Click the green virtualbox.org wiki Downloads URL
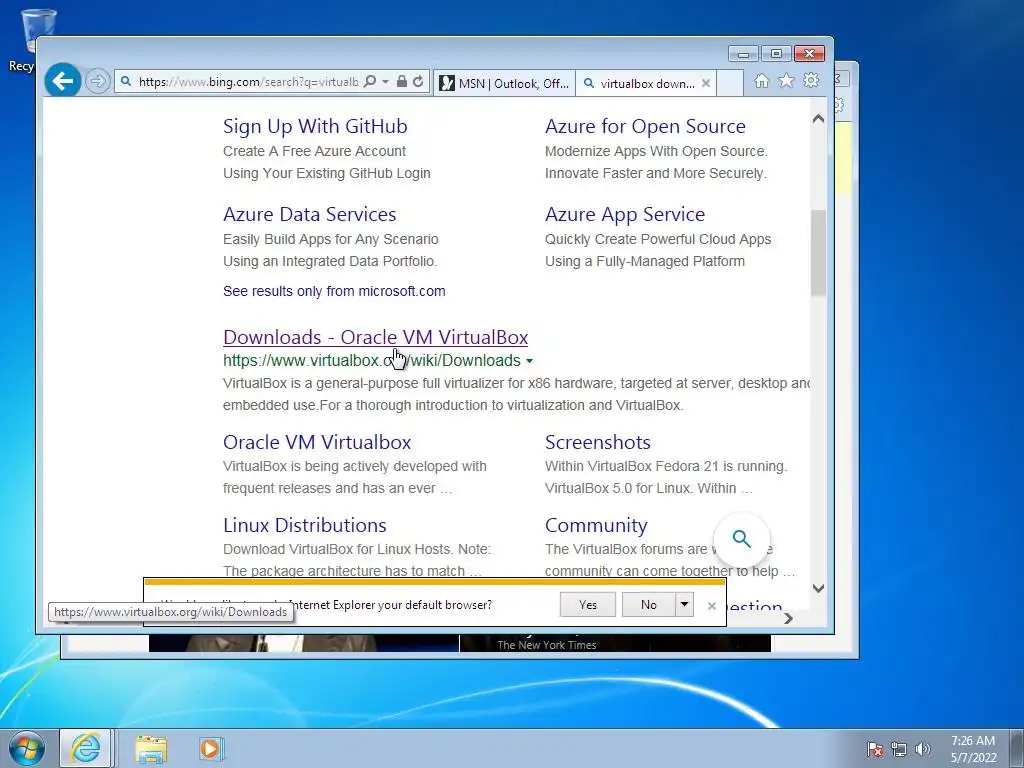The height and width of the screenshot is (768, 1024). 372,360
